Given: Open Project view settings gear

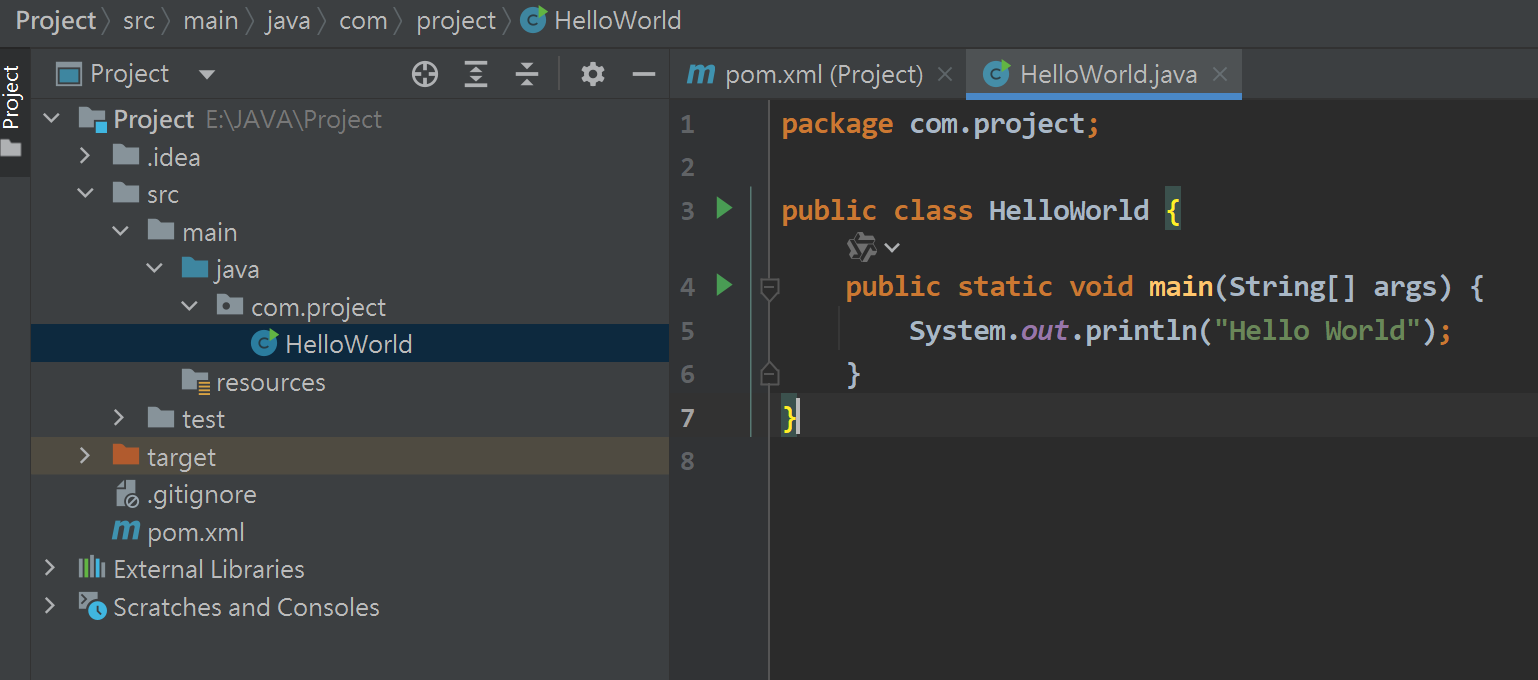Looking at the screenshot, I should coord(593,74).
